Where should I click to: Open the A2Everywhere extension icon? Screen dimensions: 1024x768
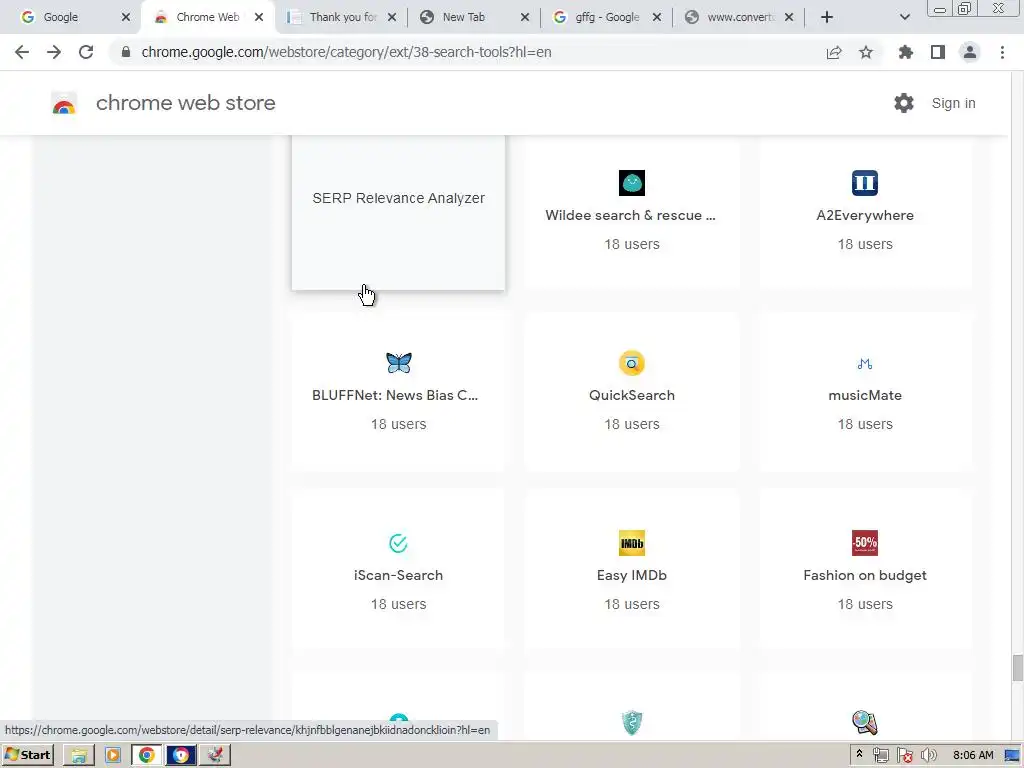[865, 183]
